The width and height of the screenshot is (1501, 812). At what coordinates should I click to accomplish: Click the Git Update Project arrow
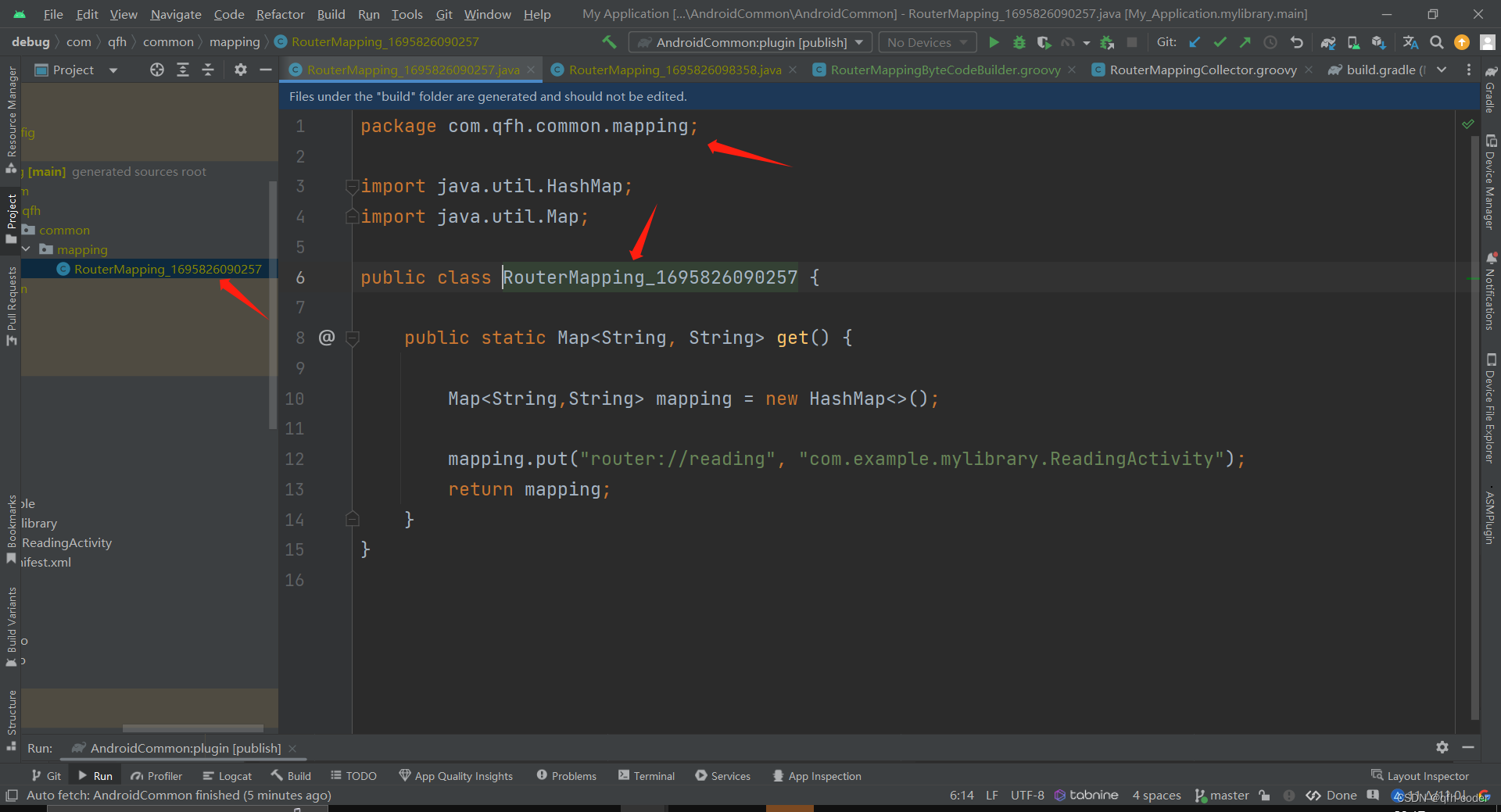(x=1195, y=42)
